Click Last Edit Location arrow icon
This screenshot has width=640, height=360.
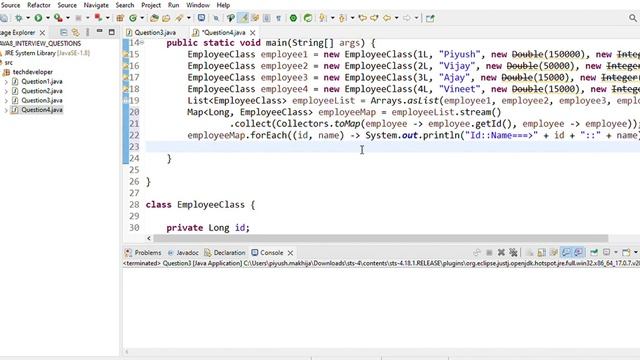[362, 18]
